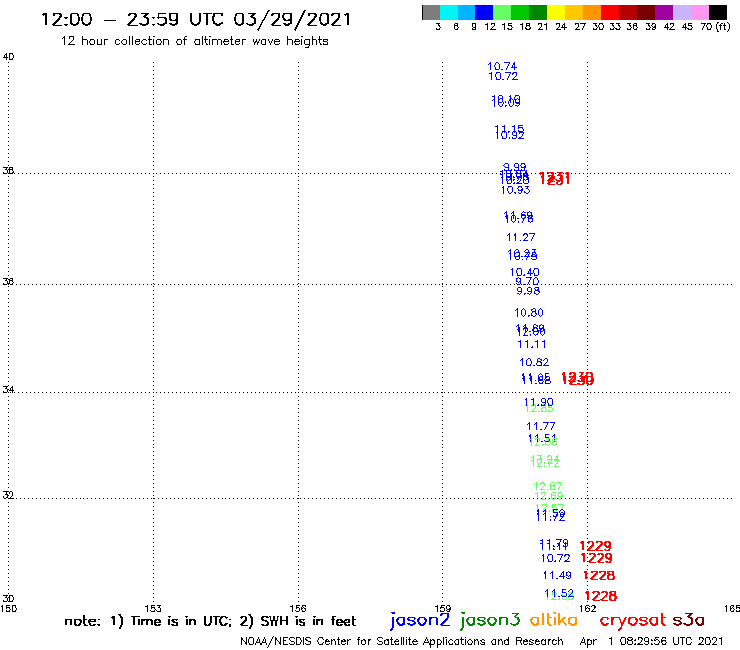Click the '34' latitude axis label
The height and width of the screenshot is (650, 740).
click(x=8, y=389)
